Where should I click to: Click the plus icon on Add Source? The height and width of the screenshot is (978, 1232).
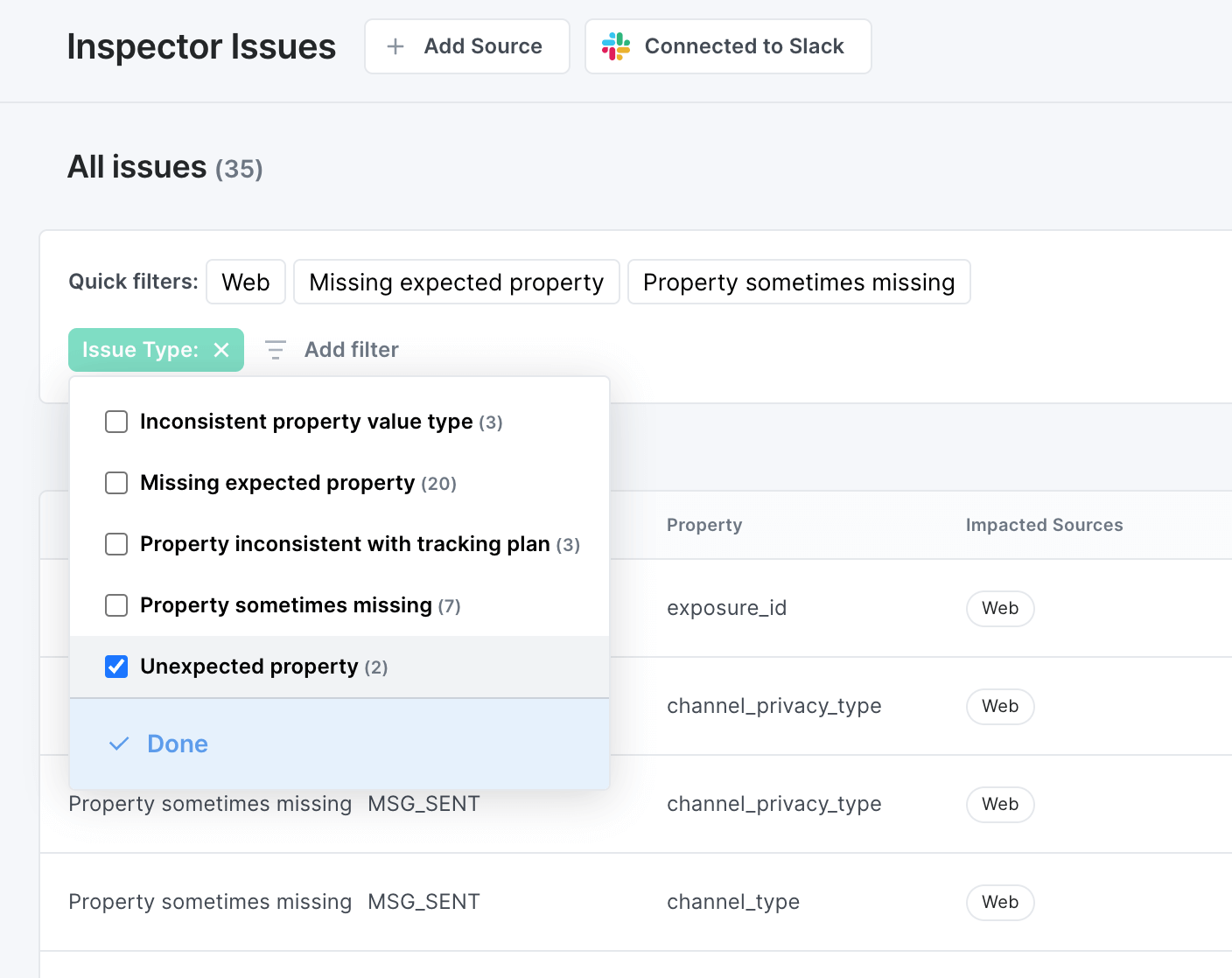395,46
